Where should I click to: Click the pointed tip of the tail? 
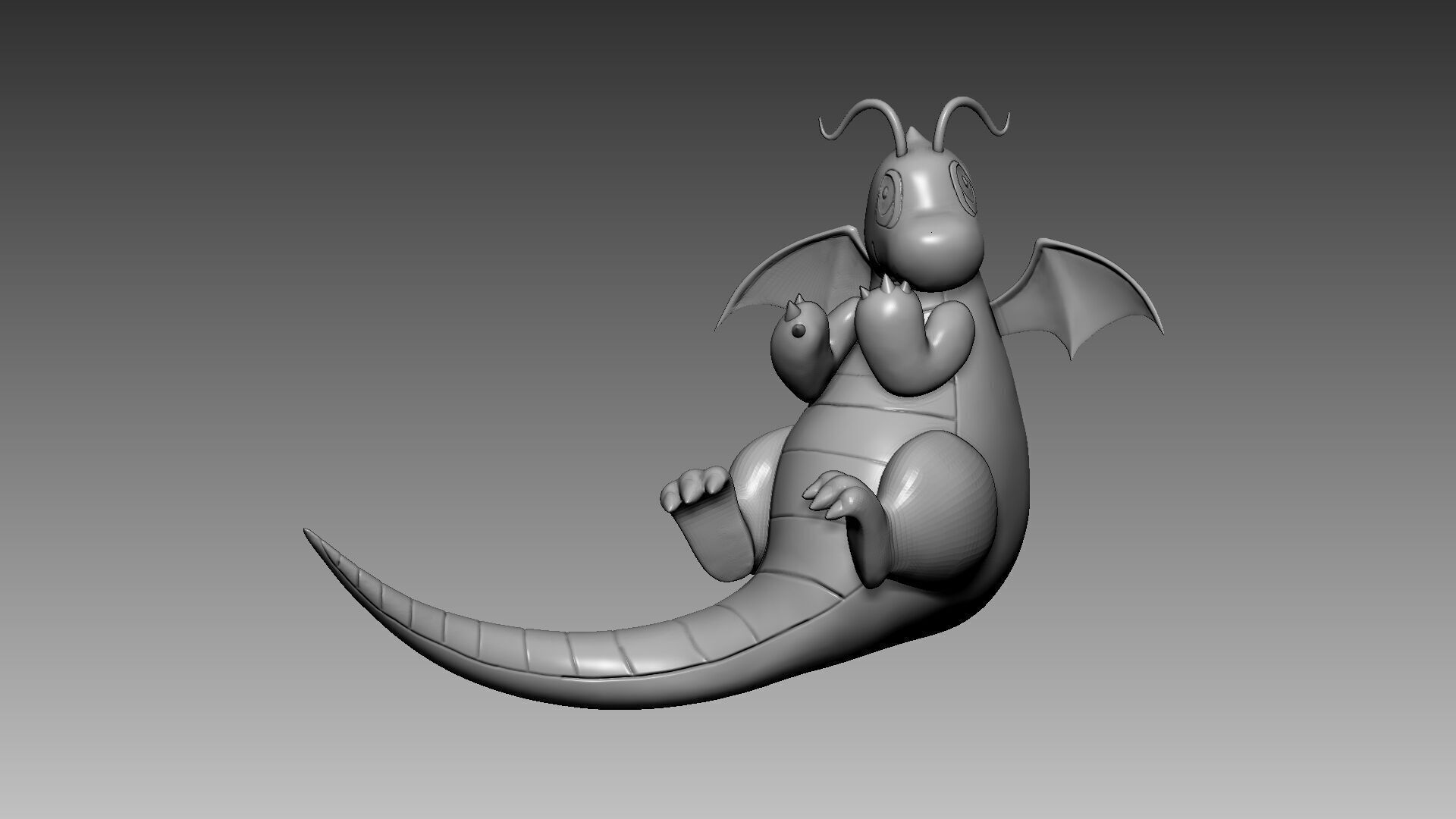click(x=308, y=532)
